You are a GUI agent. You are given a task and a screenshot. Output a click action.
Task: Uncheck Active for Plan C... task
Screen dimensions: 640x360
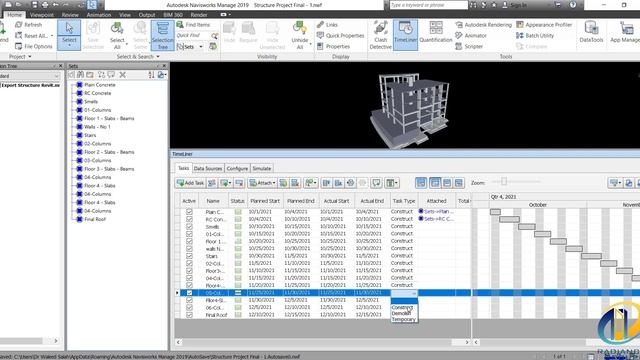pos(189,212)
